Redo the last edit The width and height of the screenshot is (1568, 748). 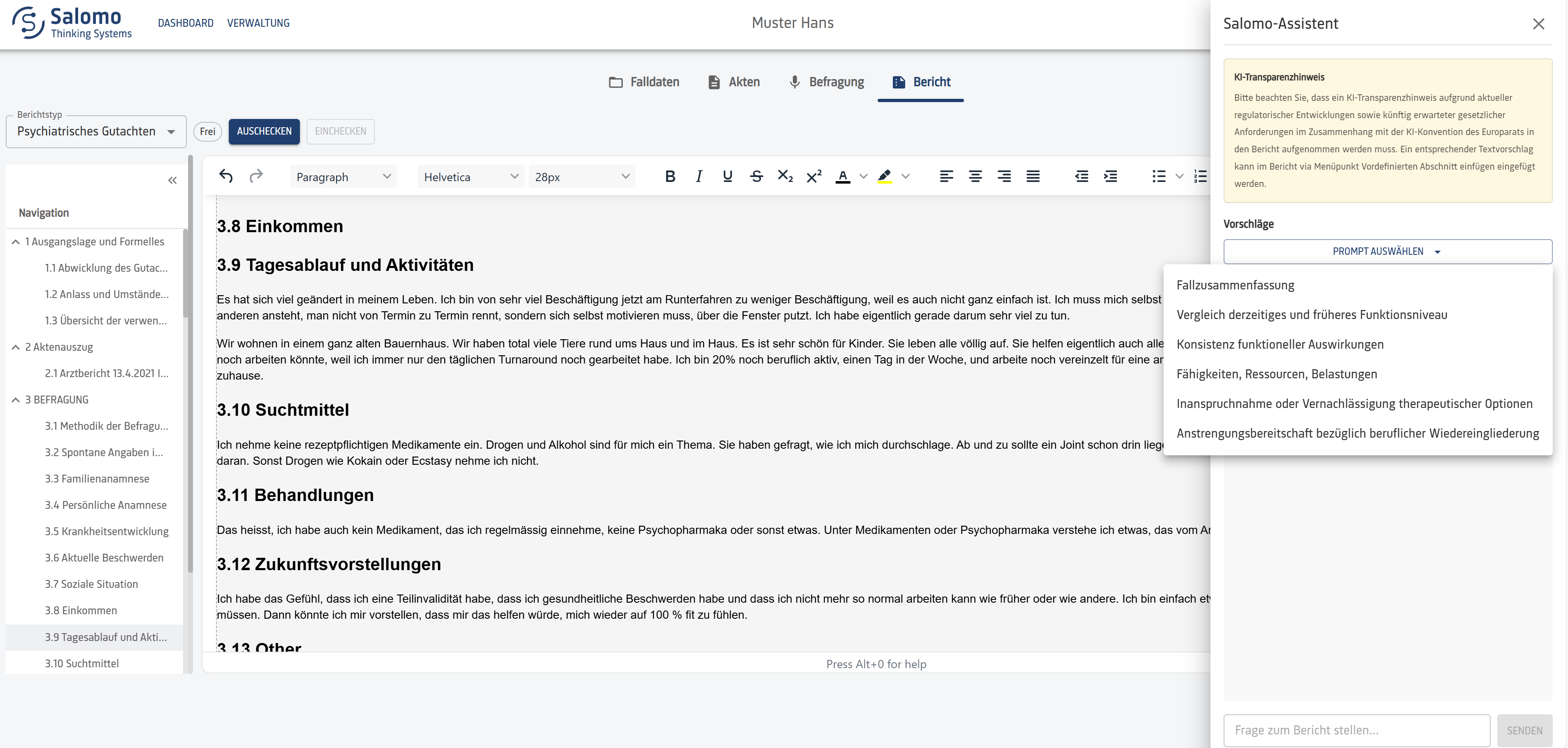click(x=256, y=177)
